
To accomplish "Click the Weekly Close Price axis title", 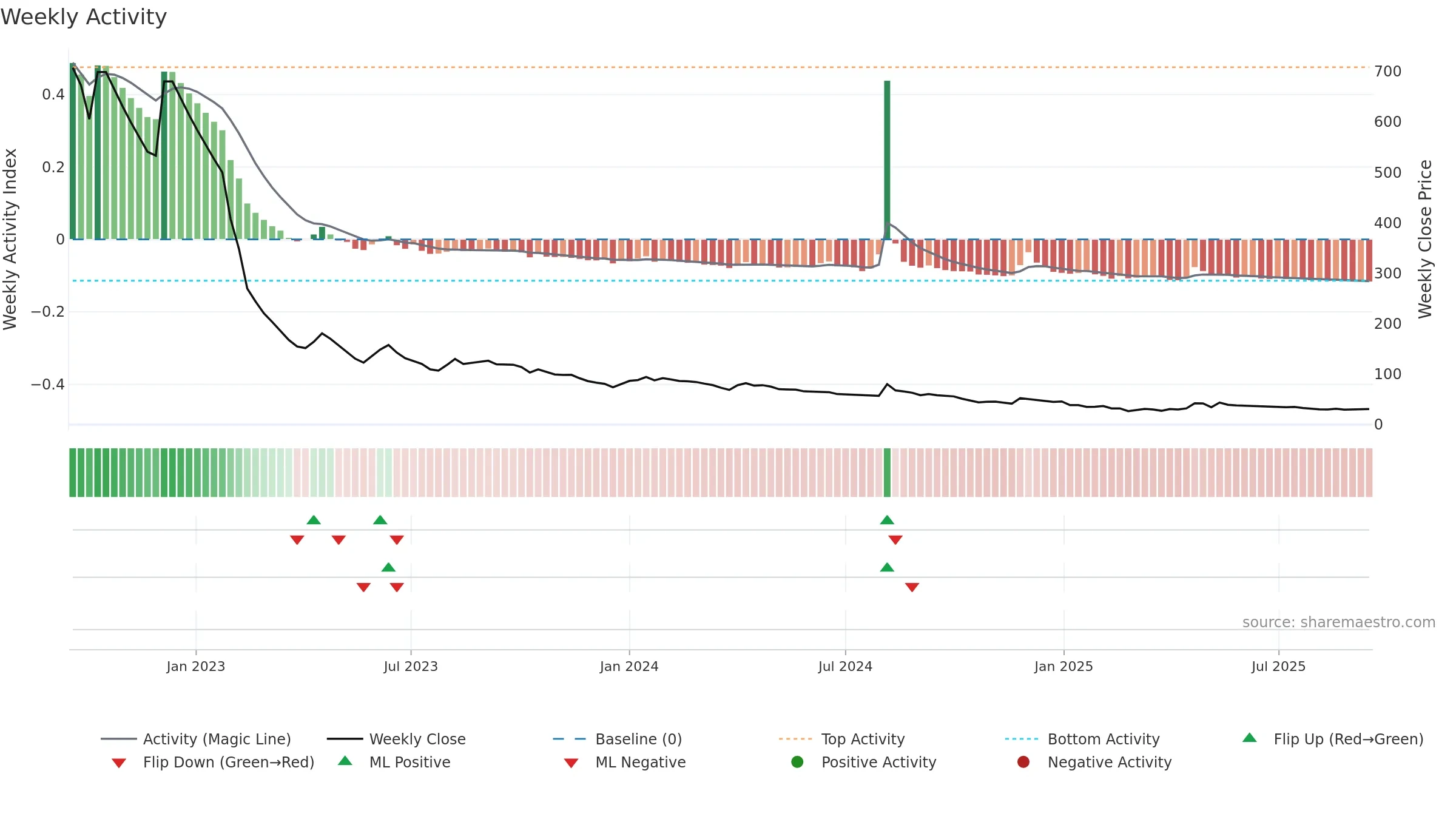I will [x=1424, y=239].
